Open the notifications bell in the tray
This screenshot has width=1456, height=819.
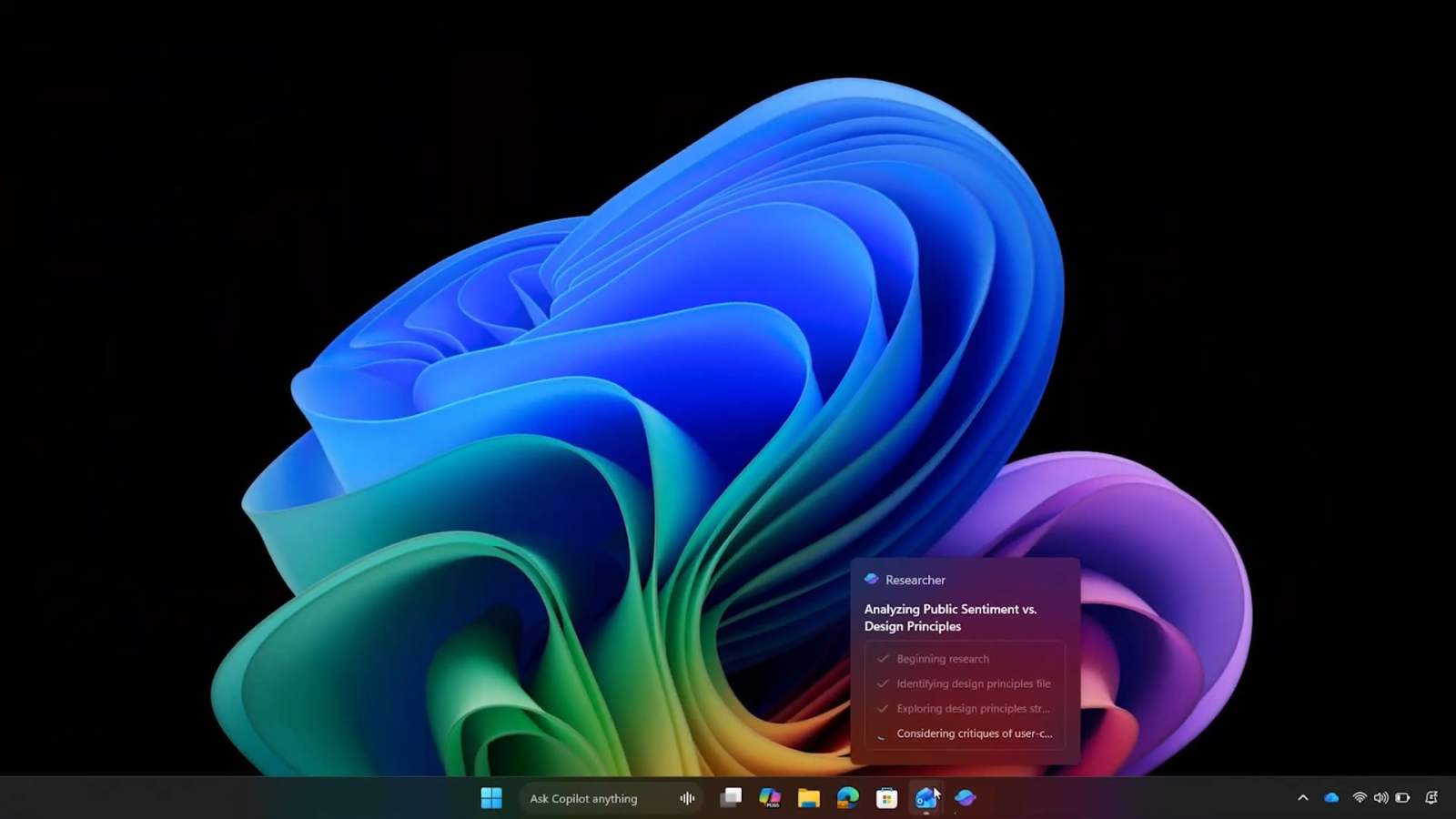(x=1433, y=797)
